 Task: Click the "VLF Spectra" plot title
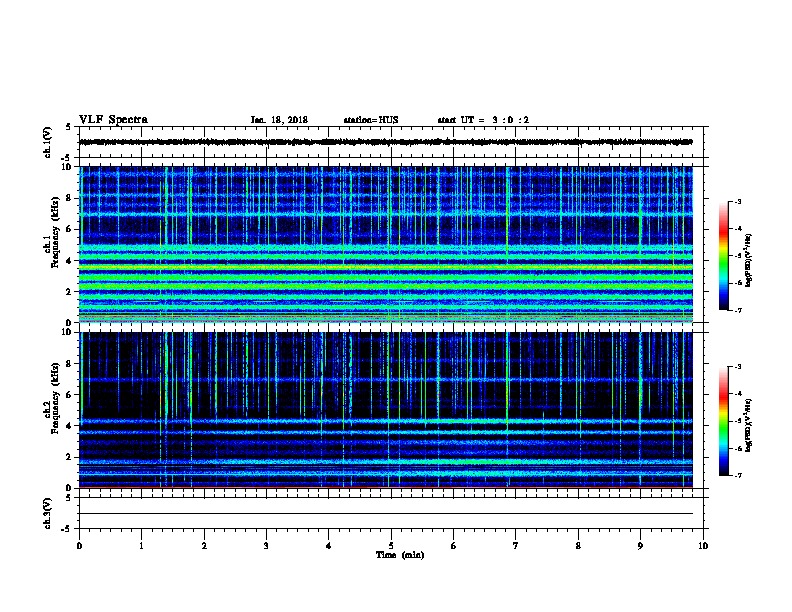(x=113, y=120)
